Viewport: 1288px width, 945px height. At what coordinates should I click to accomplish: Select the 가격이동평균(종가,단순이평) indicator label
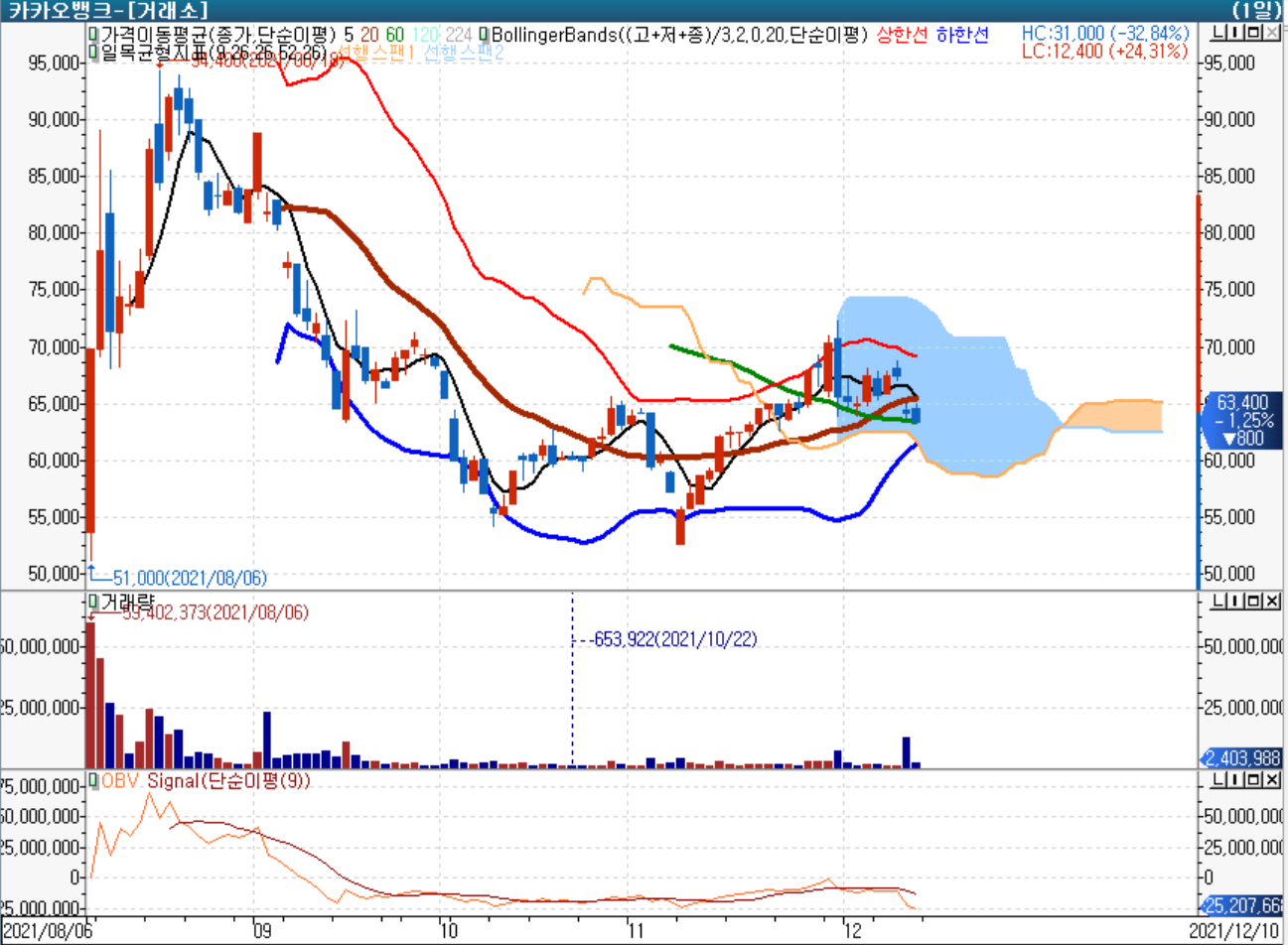[218, 35]
